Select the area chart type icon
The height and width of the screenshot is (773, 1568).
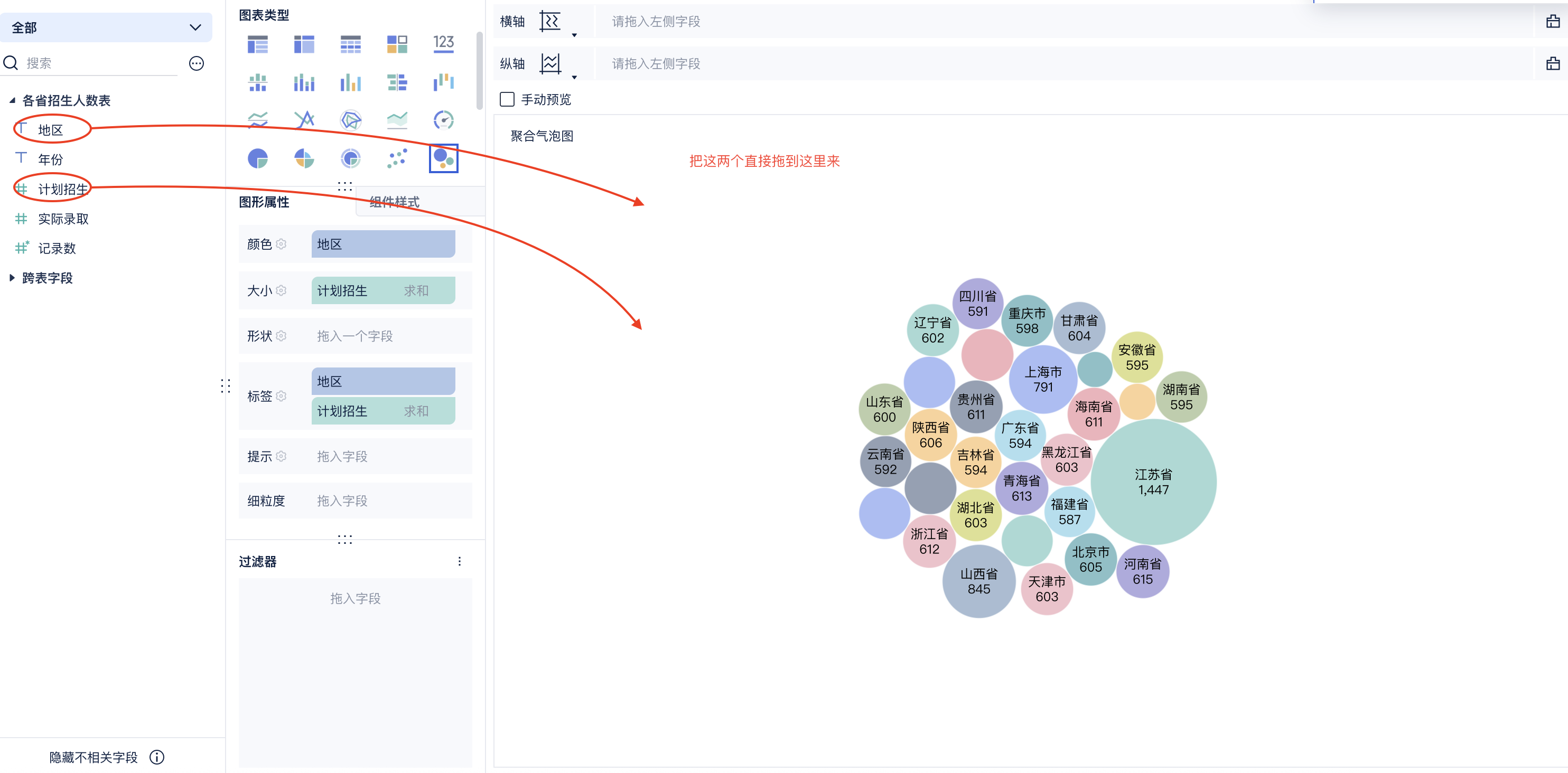(397, 120)
